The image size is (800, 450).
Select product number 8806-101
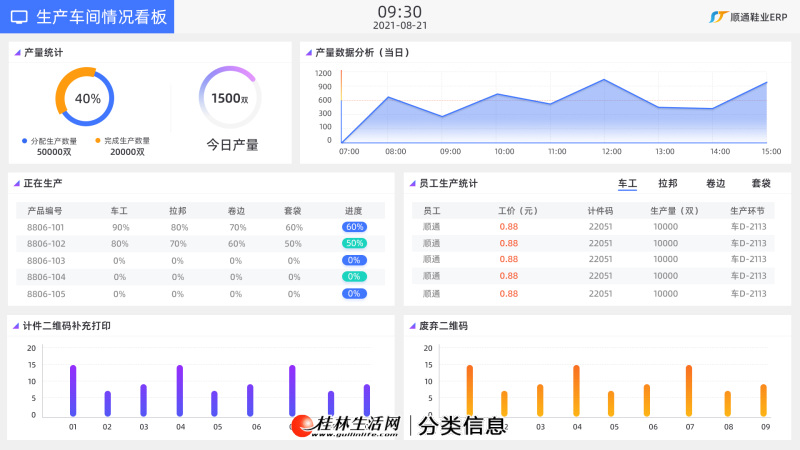click(46, 228)
